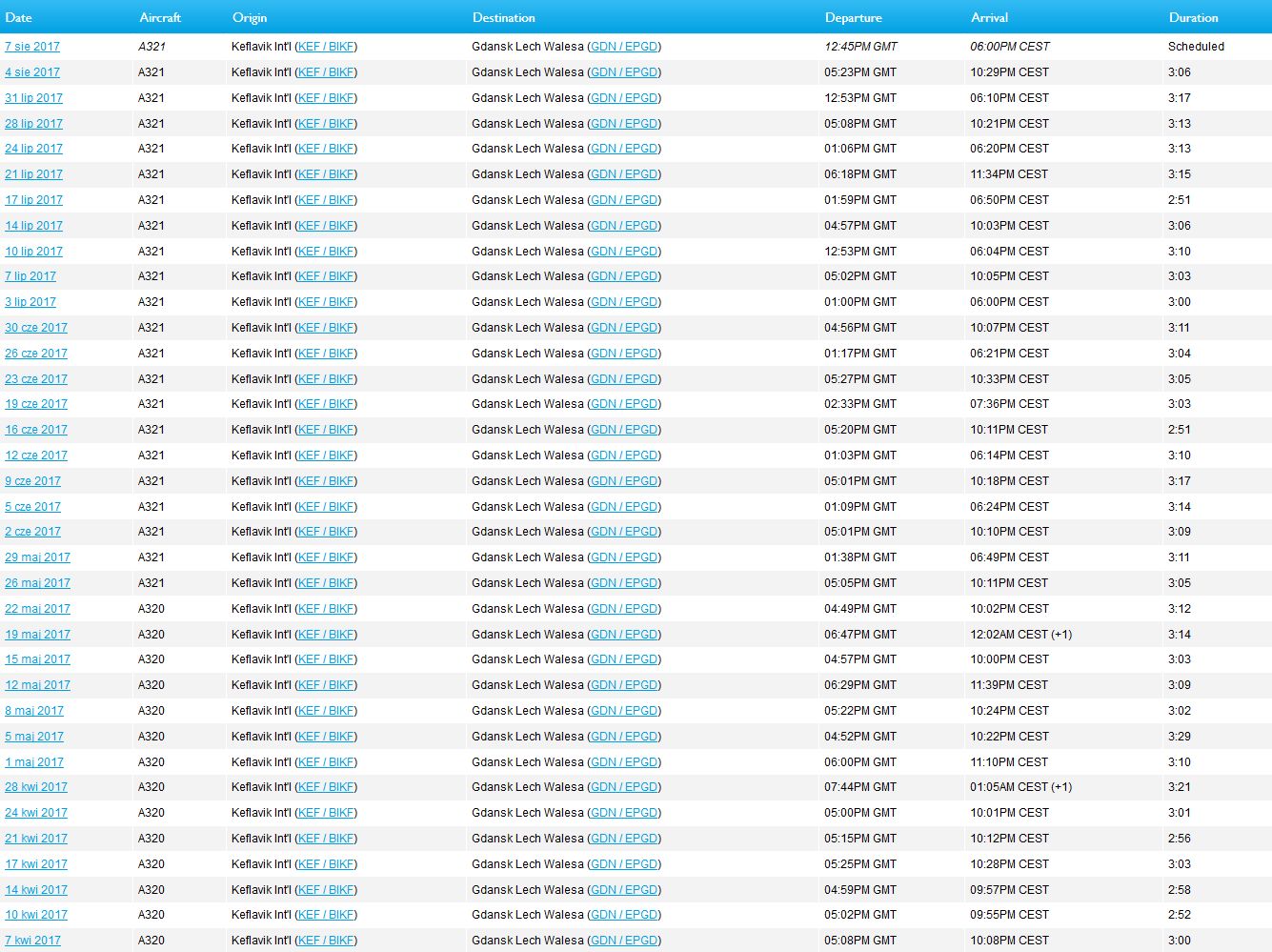
Task: Open the 9 cze 2017 date link
Action: click(x=32, y=481)
